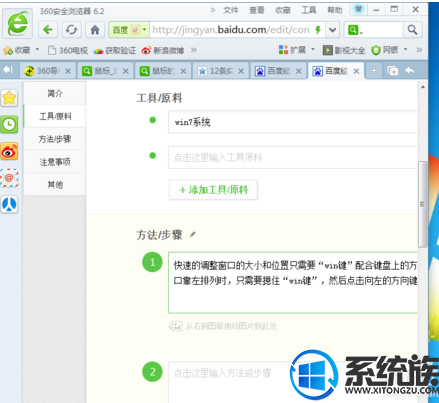The width and height of the screenshot is (439, 403).
Task: Show more toolbar items chevron at far right
Action: pos(419,50)
